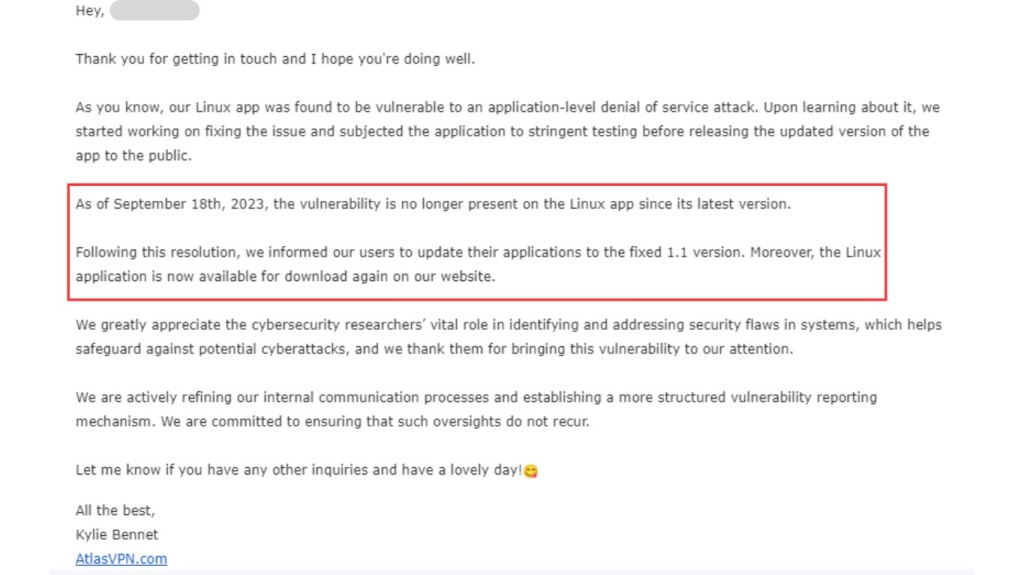Screen dimensions: 1024x575
Task: Click the "application is now available for download" line
Action: [285, 276]
